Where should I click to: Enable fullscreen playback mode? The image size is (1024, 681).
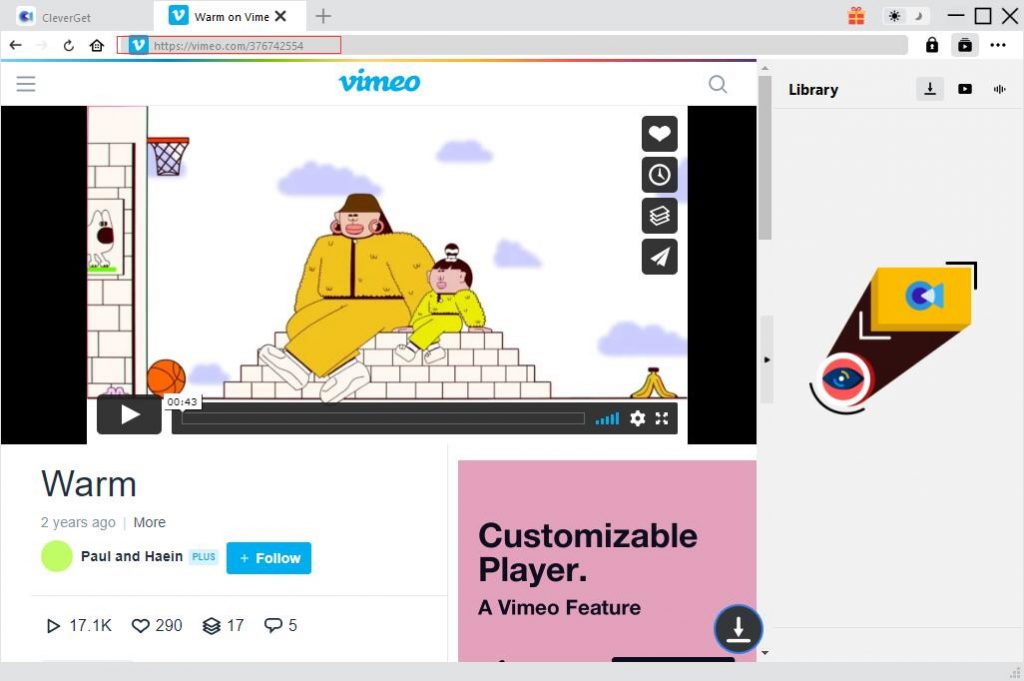click(662, 419)
